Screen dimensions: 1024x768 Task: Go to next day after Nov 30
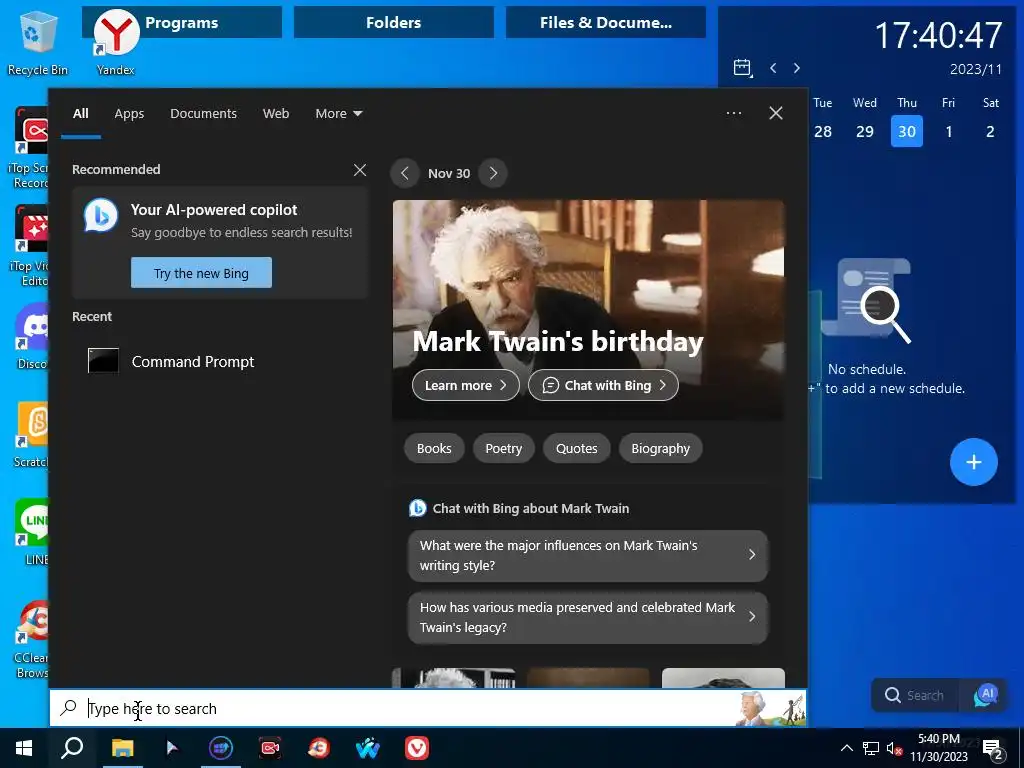(x=493, y=173)
